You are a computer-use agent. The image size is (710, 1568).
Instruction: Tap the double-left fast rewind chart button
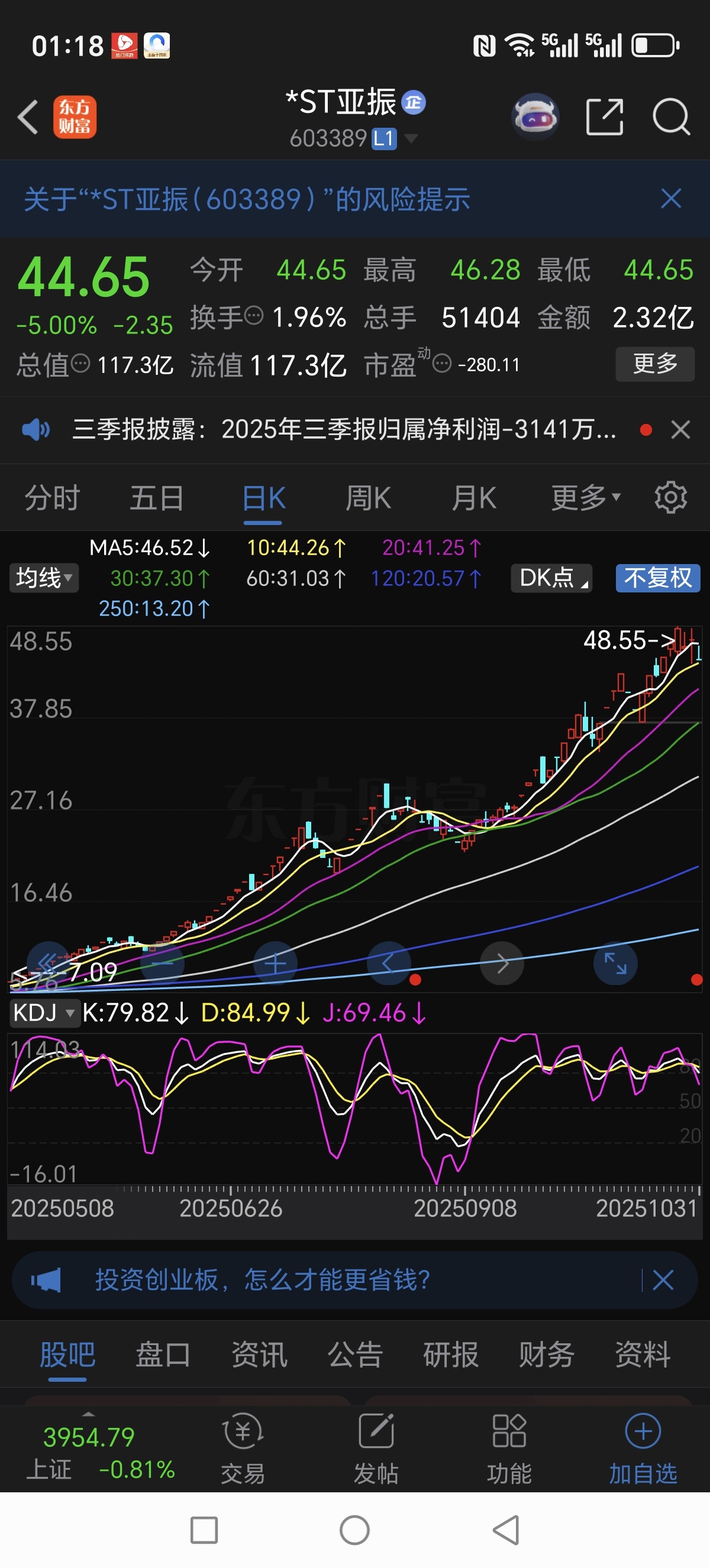pos(49,963)
